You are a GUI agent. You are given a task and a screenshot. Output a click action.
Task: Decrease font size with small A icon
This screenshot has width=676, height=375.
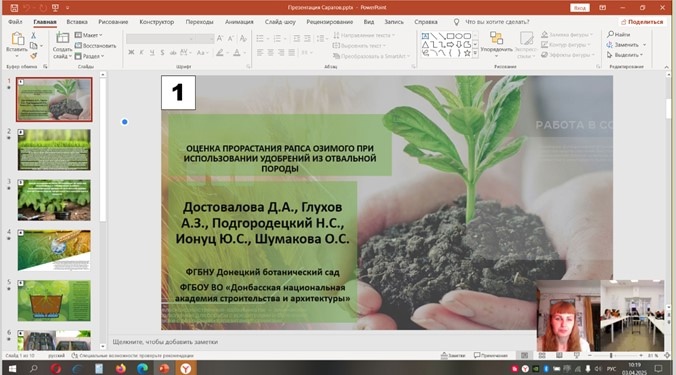tap(231, 38)
